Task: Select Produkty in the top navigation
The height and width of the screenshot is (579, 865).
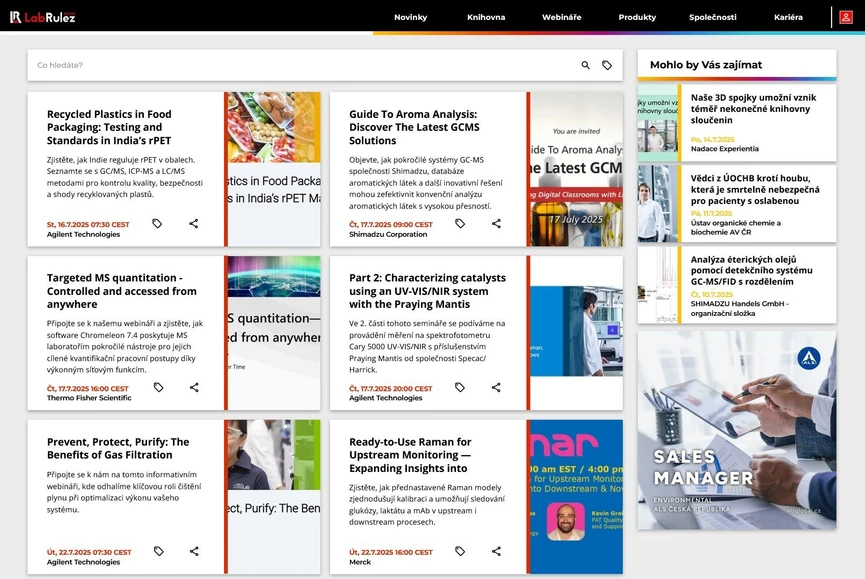Action: tap(637, 17)
